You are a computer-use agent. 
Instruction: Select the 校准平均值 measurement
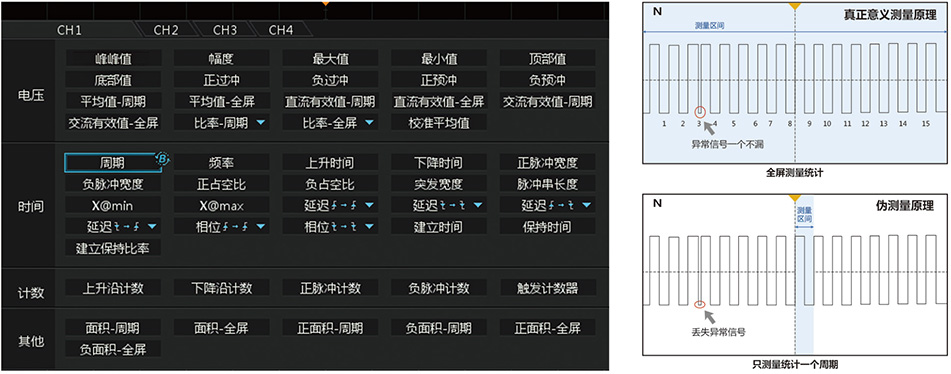pos(439,122)
